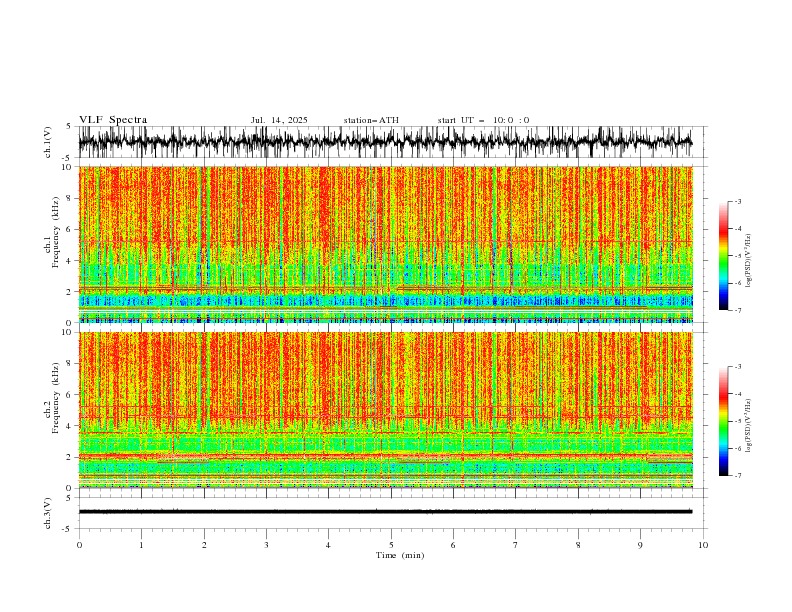This screenshot has width=792, height=612.
Task: Click time axis tick label 6
Action: point(453,545)
